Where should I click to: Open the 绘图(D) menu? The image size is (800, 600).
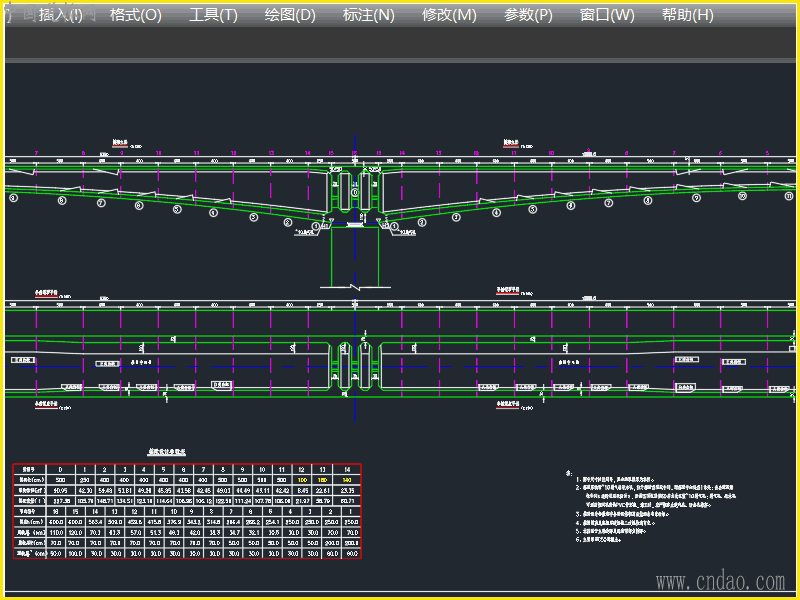point(290,15)
